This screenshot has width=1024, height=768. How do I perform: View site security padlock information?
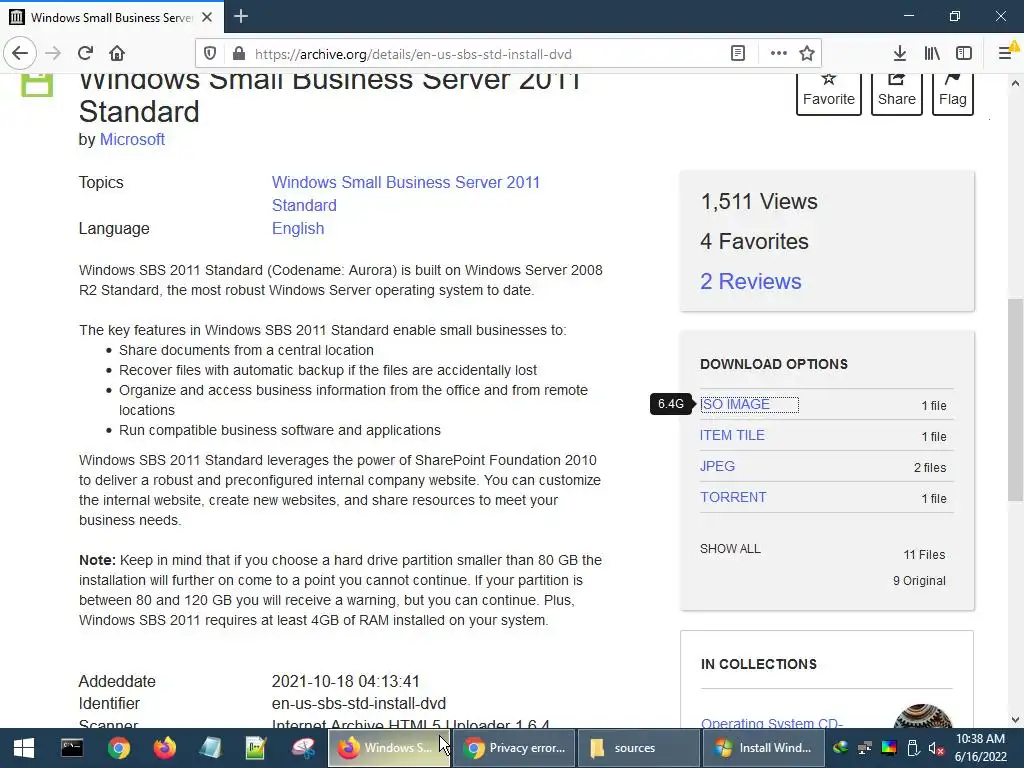(239, 54)
